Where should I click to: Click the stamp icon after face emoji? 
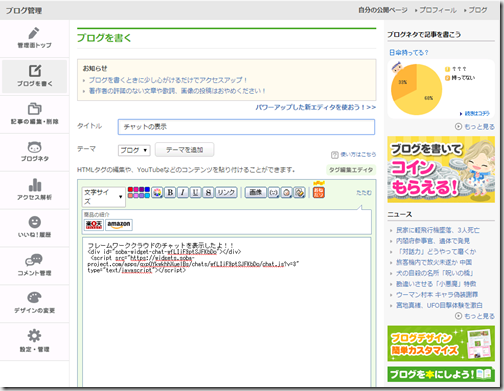(299, 192)
